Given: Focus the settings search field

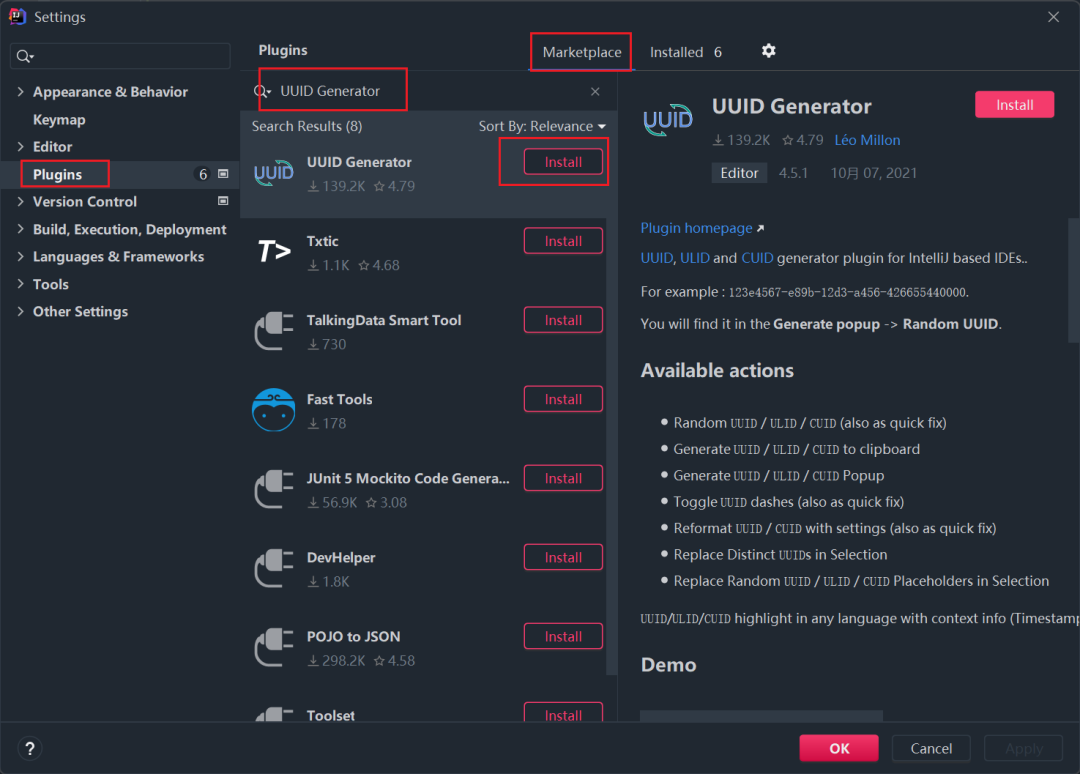Looking at the screenshot, I should (x=120, y=56).
